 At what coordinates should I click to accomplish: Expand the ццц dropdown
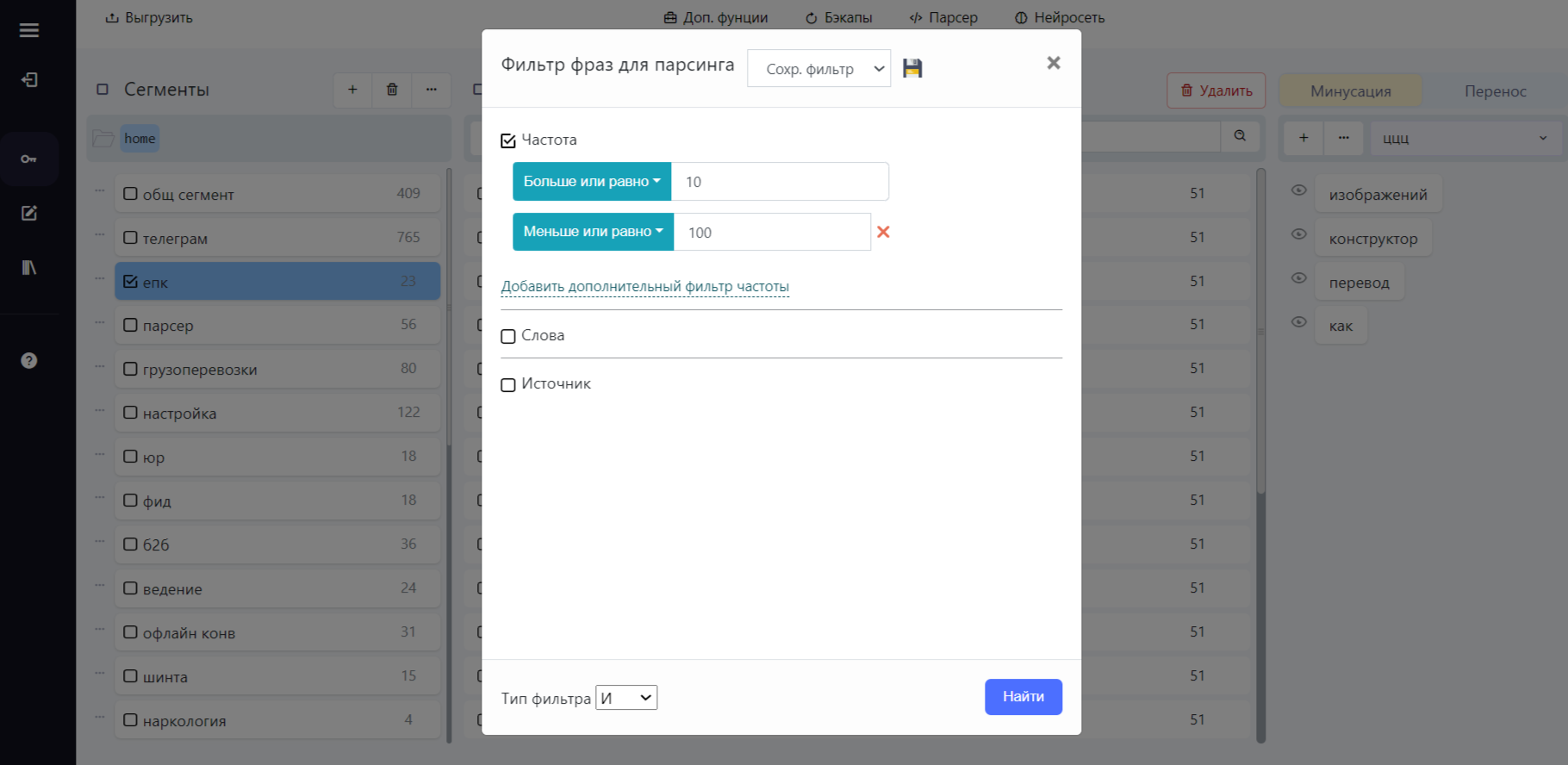(x=1465, y=138)
